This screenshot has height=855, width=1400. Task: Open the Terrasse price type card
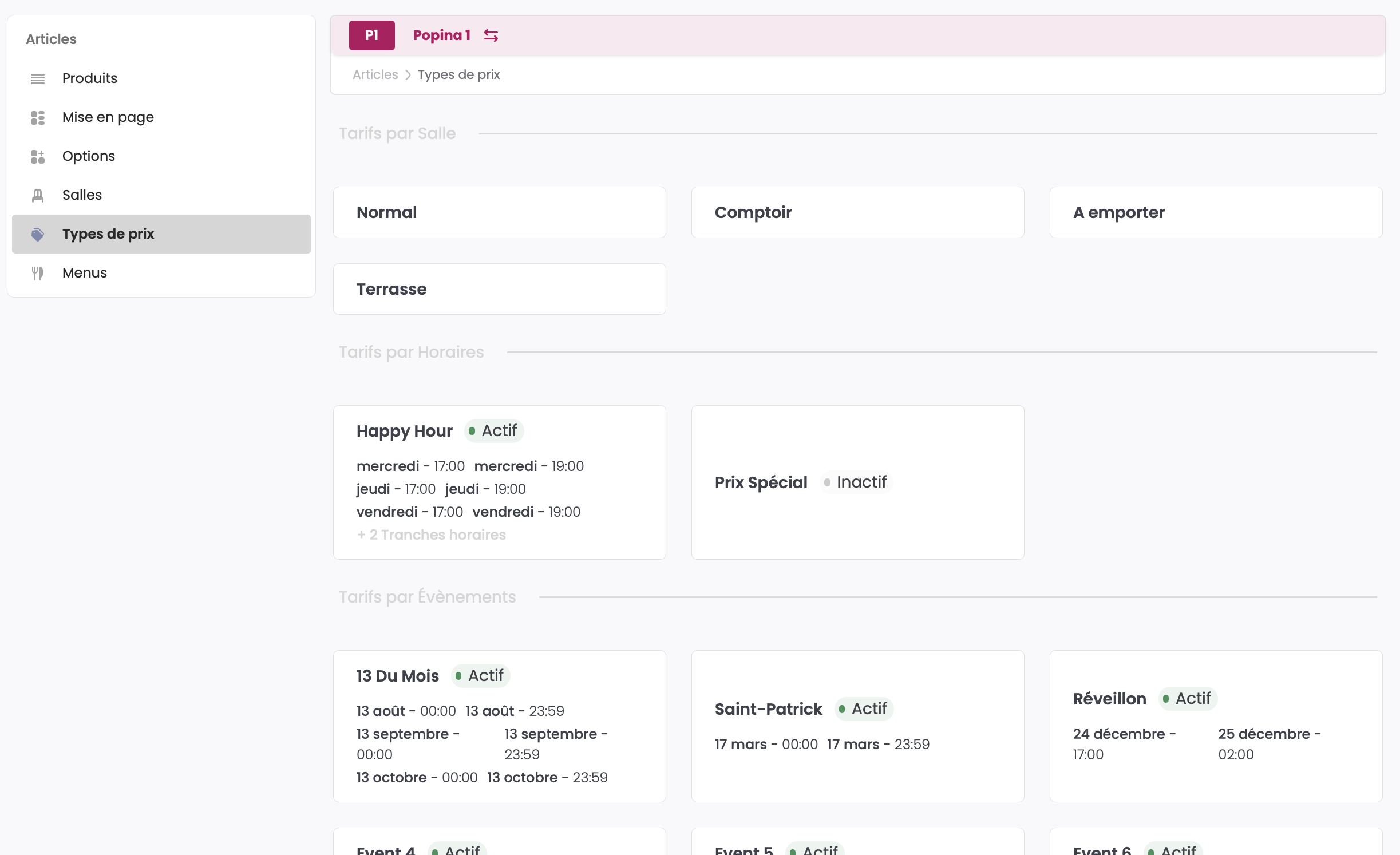tap(499, 289)
